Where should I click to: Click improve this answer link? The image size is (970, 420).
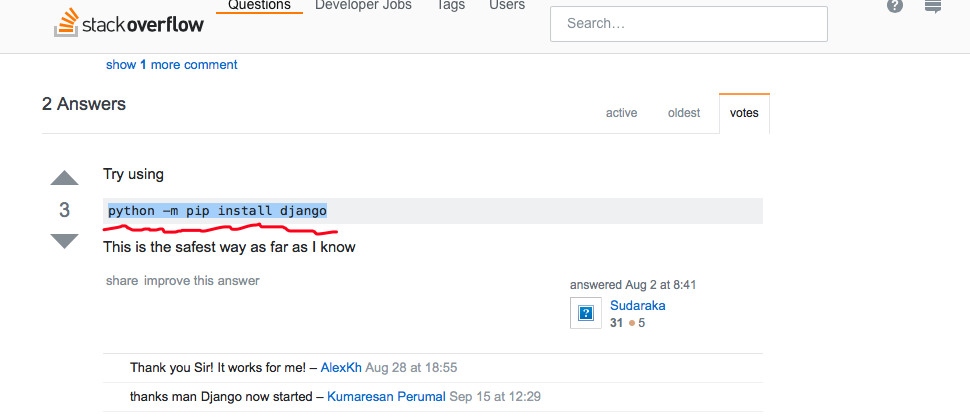[x=202, y=281]
